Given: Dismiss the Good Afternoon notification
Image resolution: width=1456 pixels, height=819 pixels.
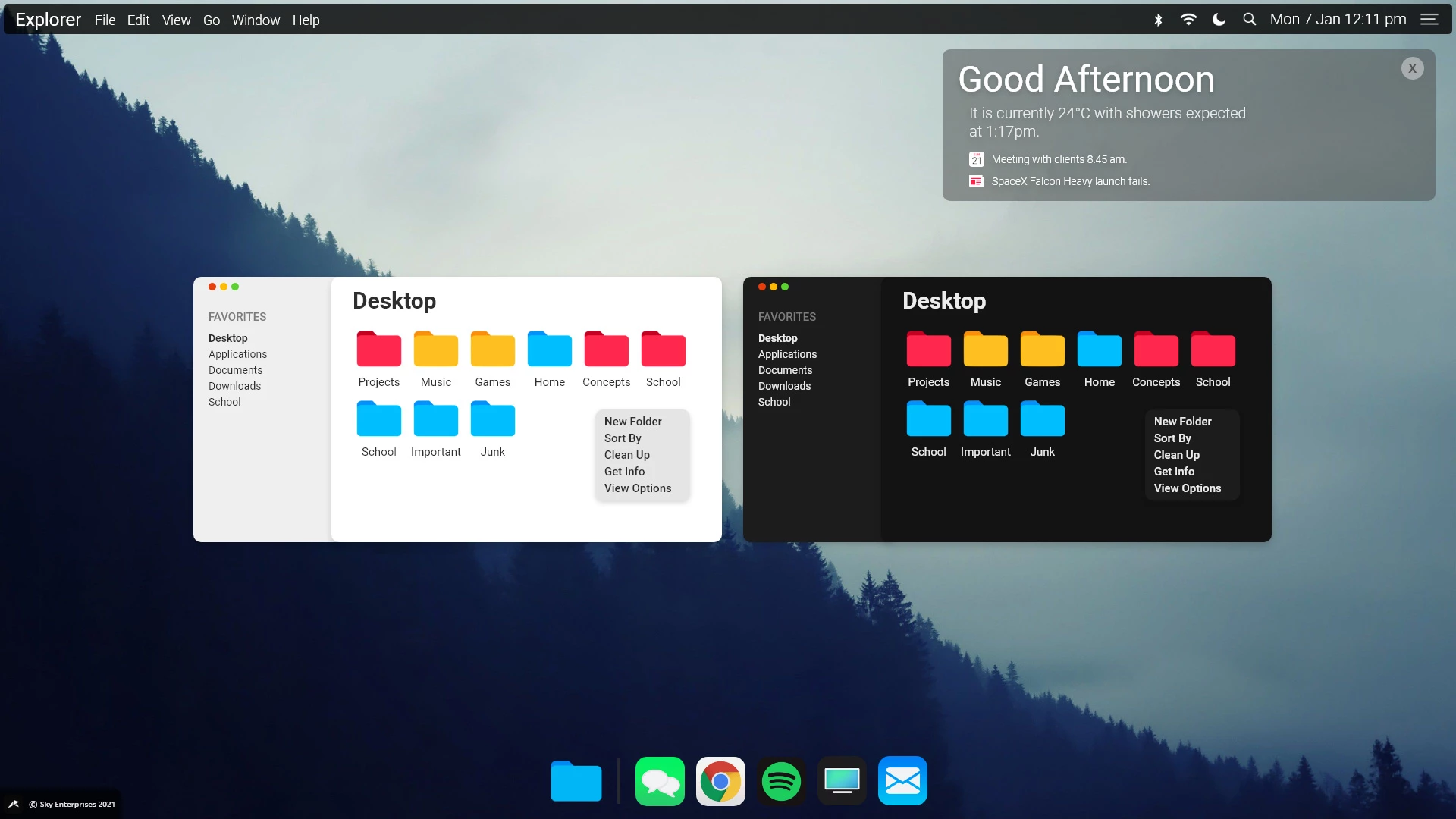Looking at the screenshot, I should coord(1412,68).
